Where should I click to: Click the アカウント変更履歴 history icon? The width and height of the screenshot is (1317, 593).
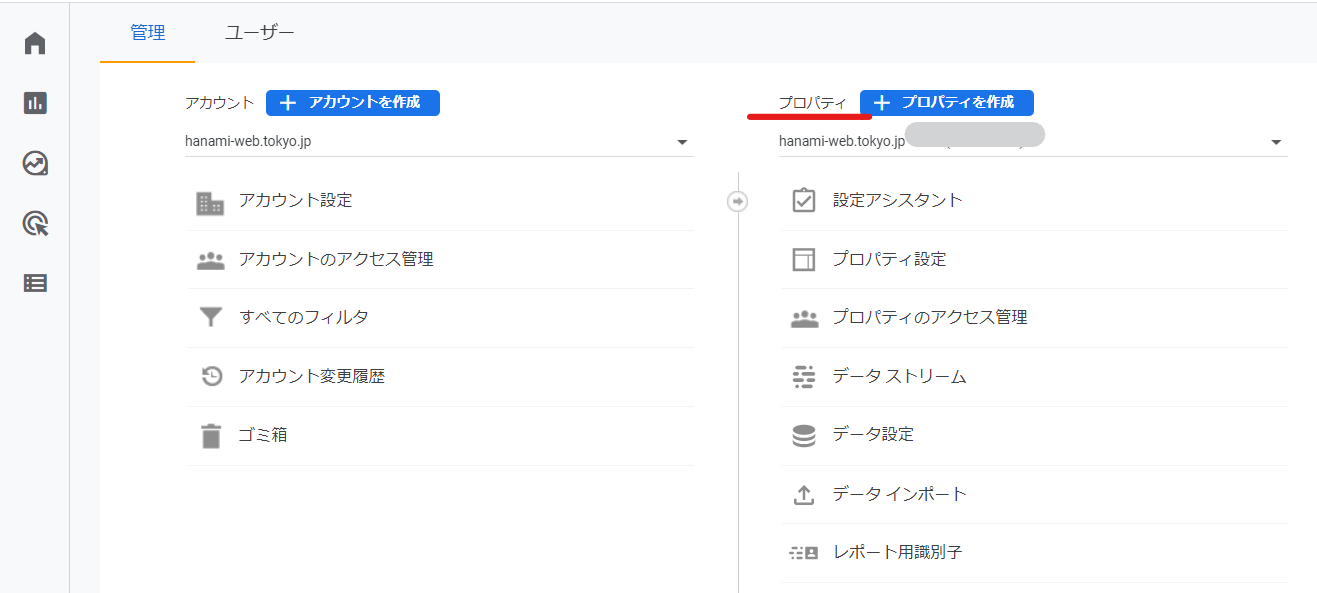[210, 376]
